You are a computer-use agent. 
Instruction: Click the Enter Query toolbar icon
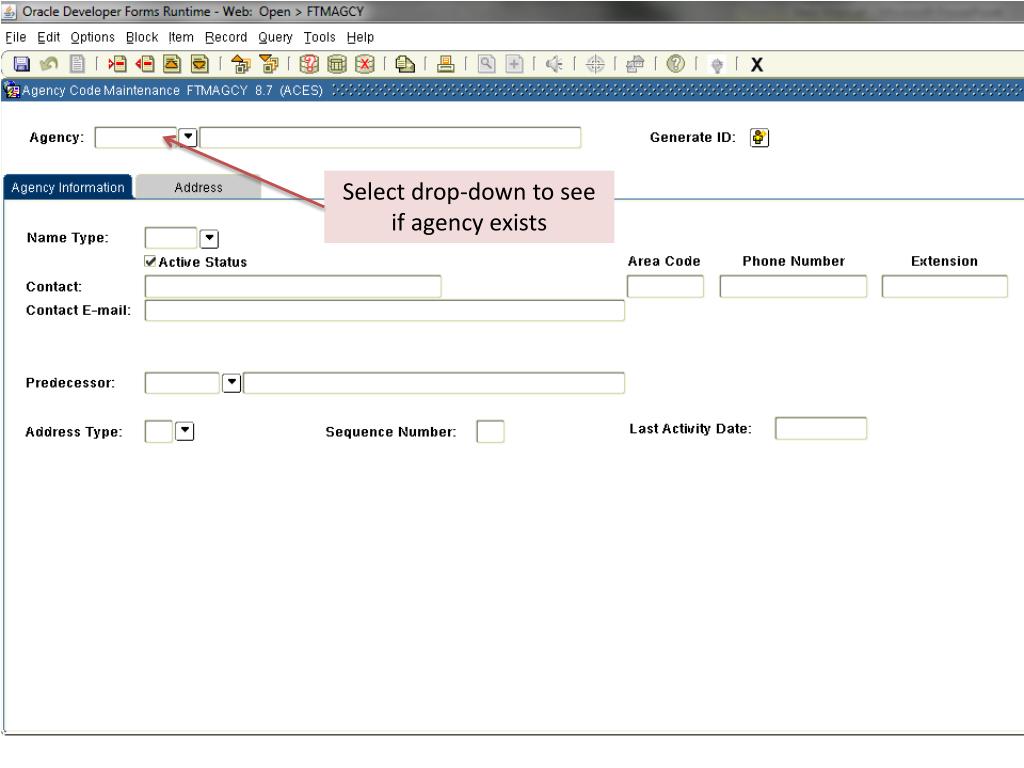tap(309, 64)
